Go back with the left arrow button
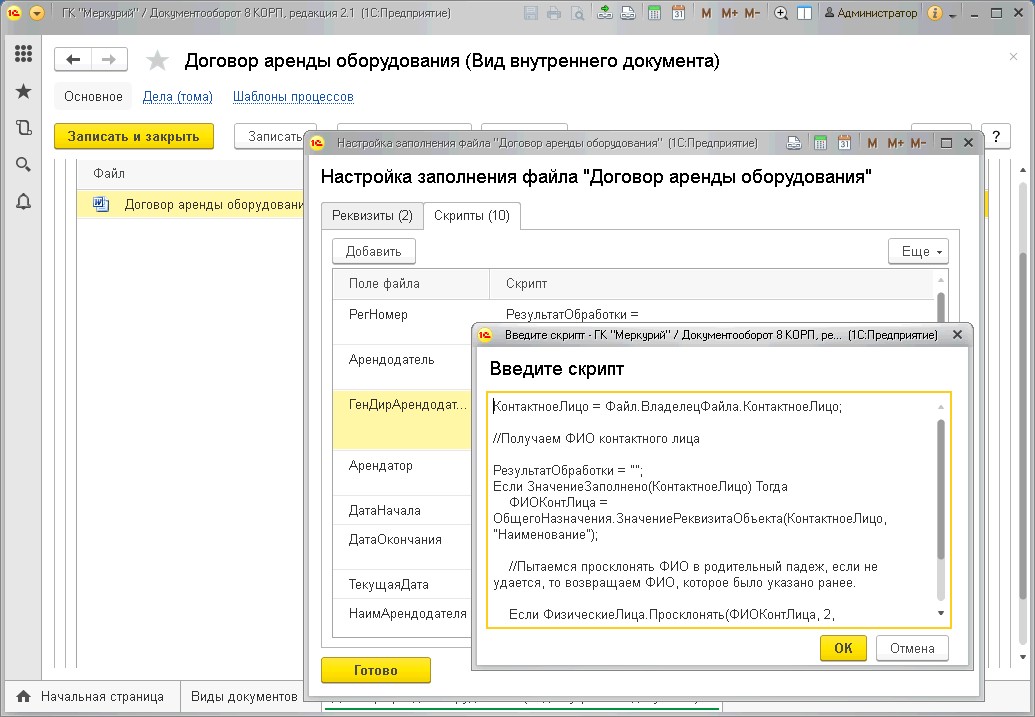Screen dimensions: 1035x717 point(73,60)
